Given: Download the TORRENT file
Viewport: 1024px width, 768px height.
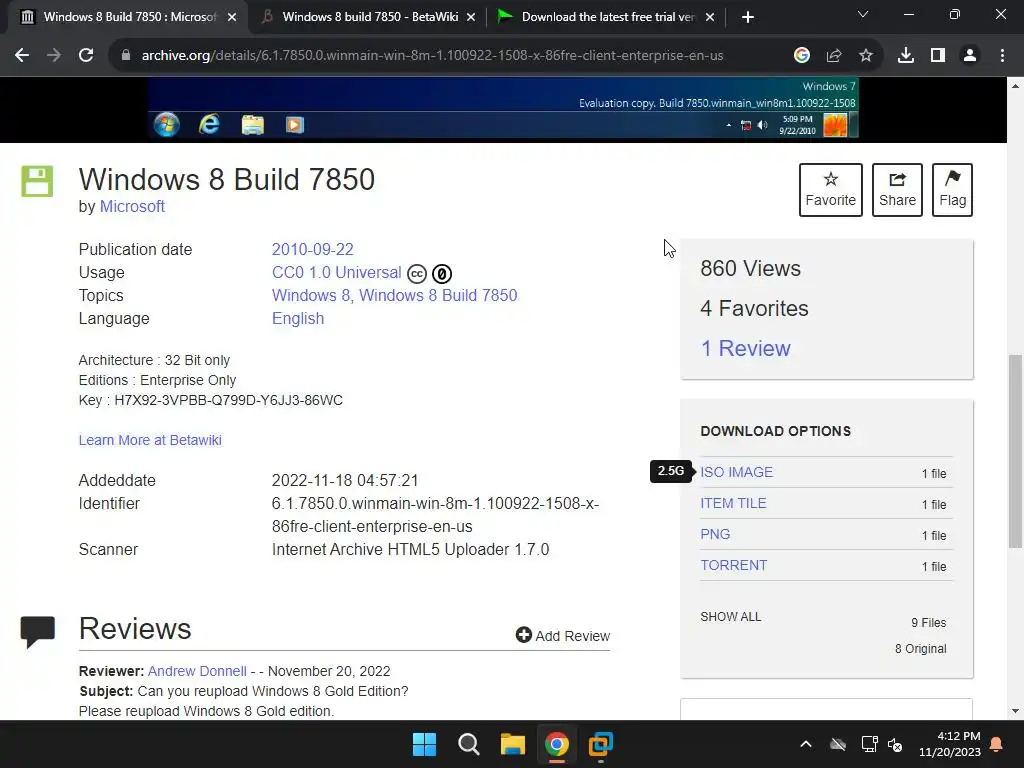Looking at the screenshot, I should [x=733, y=566].
